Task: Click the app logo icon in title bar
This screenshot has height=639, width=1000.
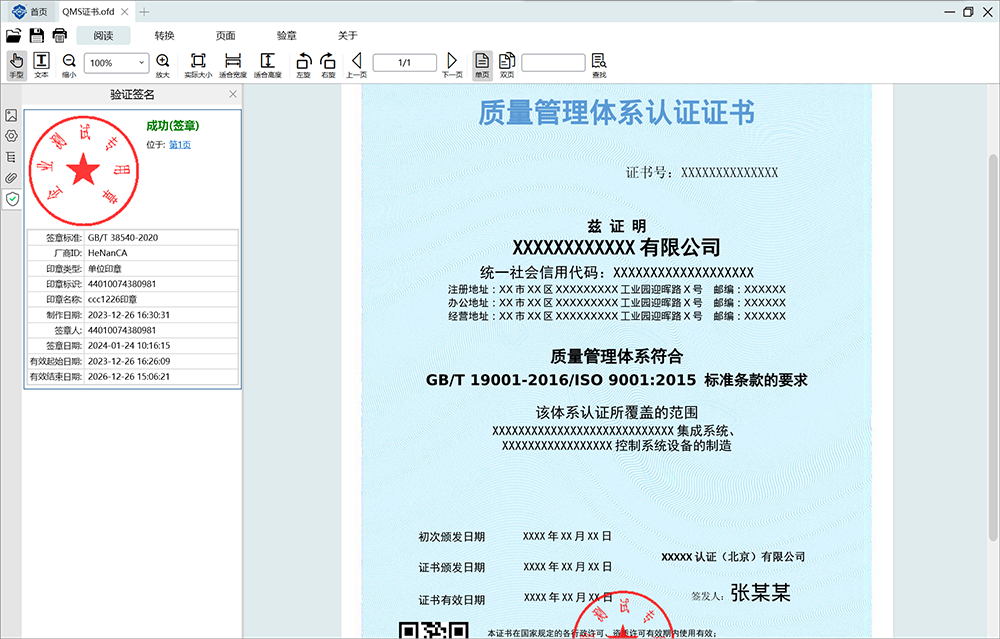Action: (19, 11)
